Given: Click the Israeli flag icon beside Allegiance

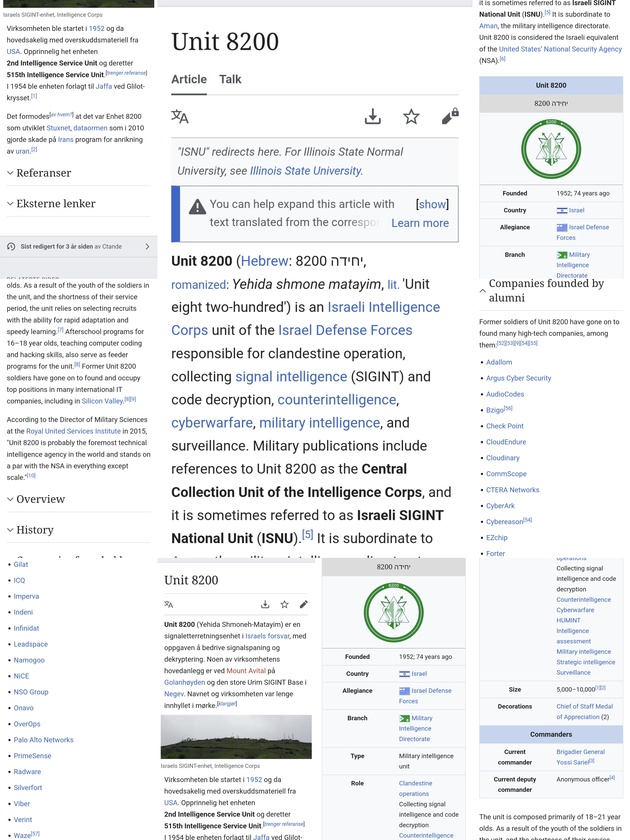Looking at the screenshot, I should click(562, 228).
